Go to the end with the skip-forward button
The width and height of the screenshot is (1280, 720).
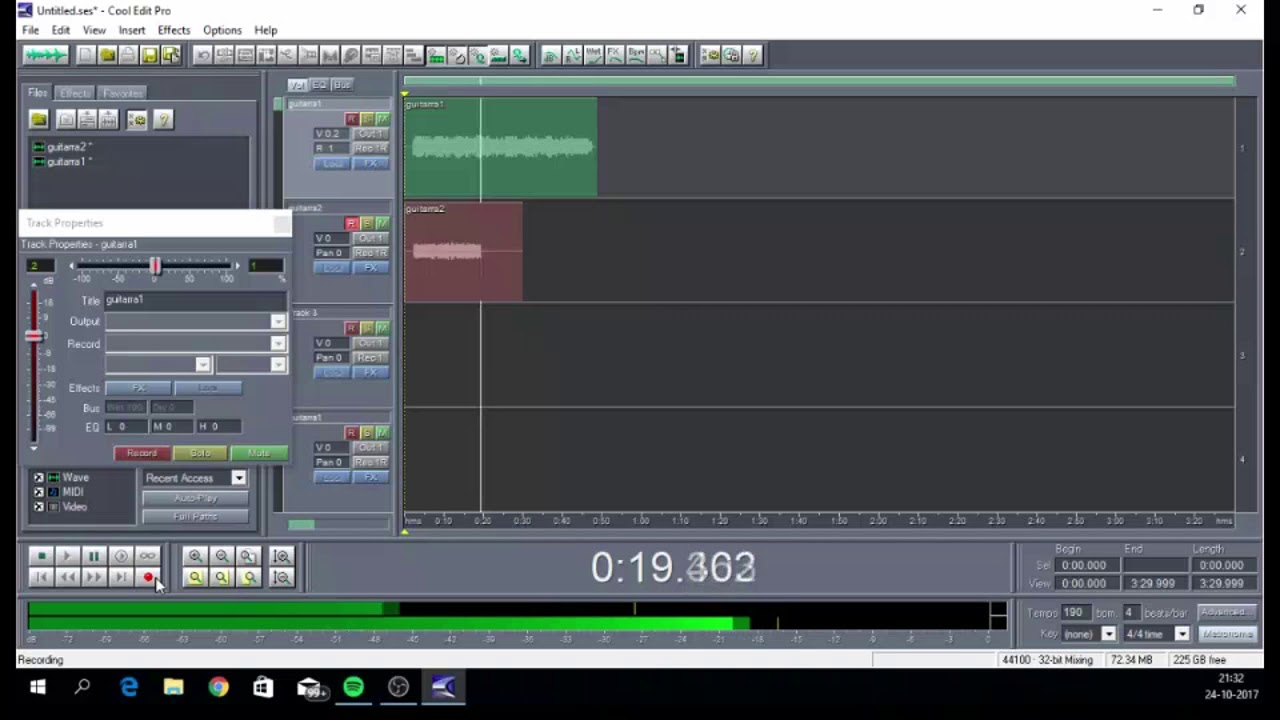121,577
